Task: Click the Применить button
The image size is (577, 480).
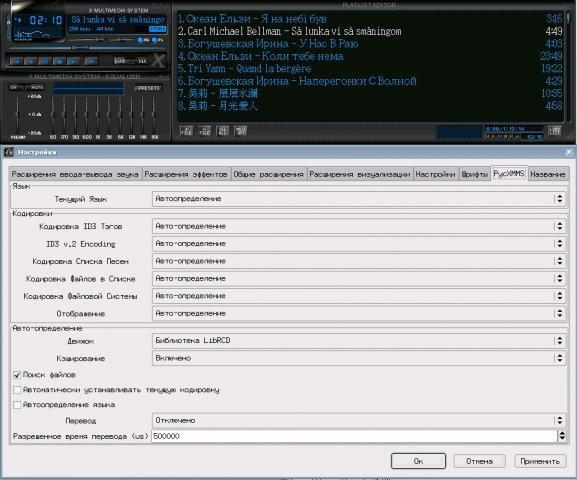Action: [540, 461]
